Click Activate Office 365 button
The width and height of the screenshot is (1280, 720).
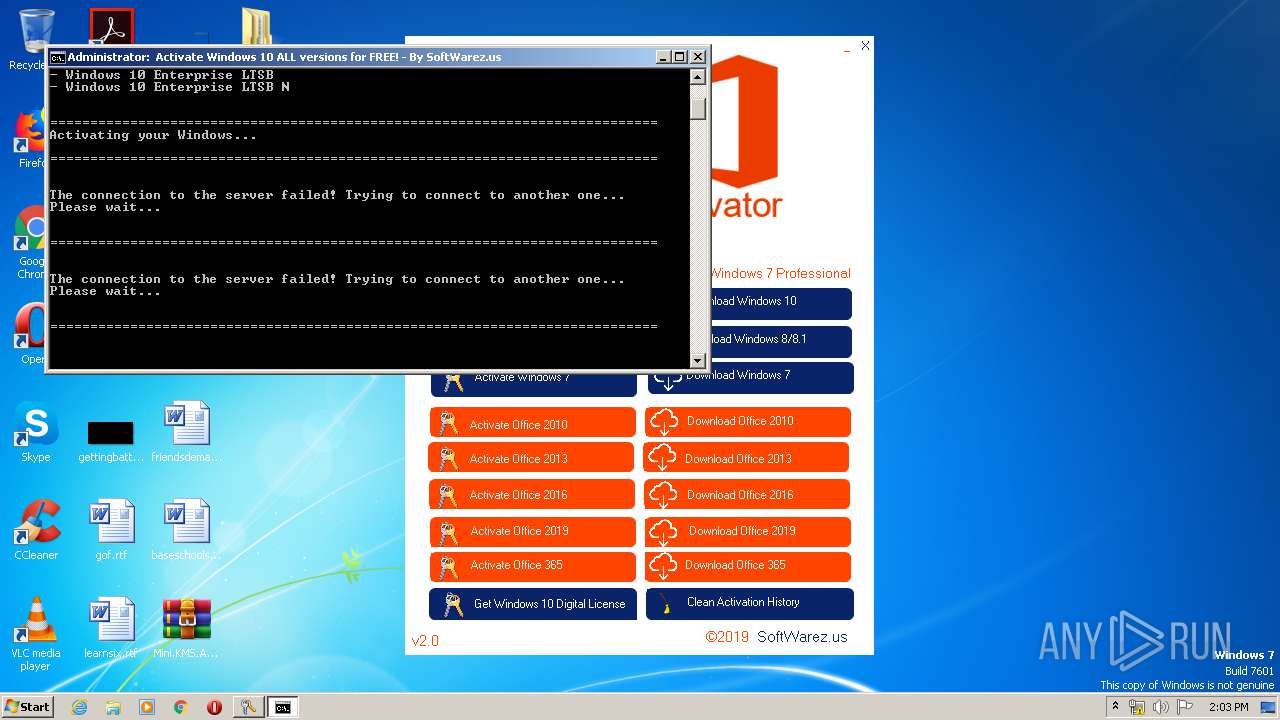(533, 566)
